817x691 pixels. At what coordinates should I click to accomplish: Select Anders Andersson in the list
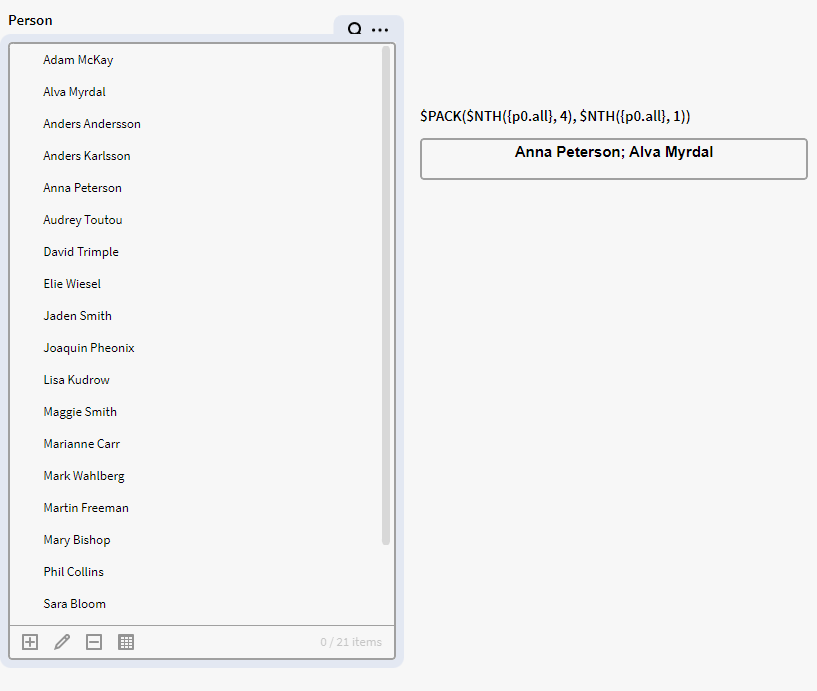(x=92, y=124)
